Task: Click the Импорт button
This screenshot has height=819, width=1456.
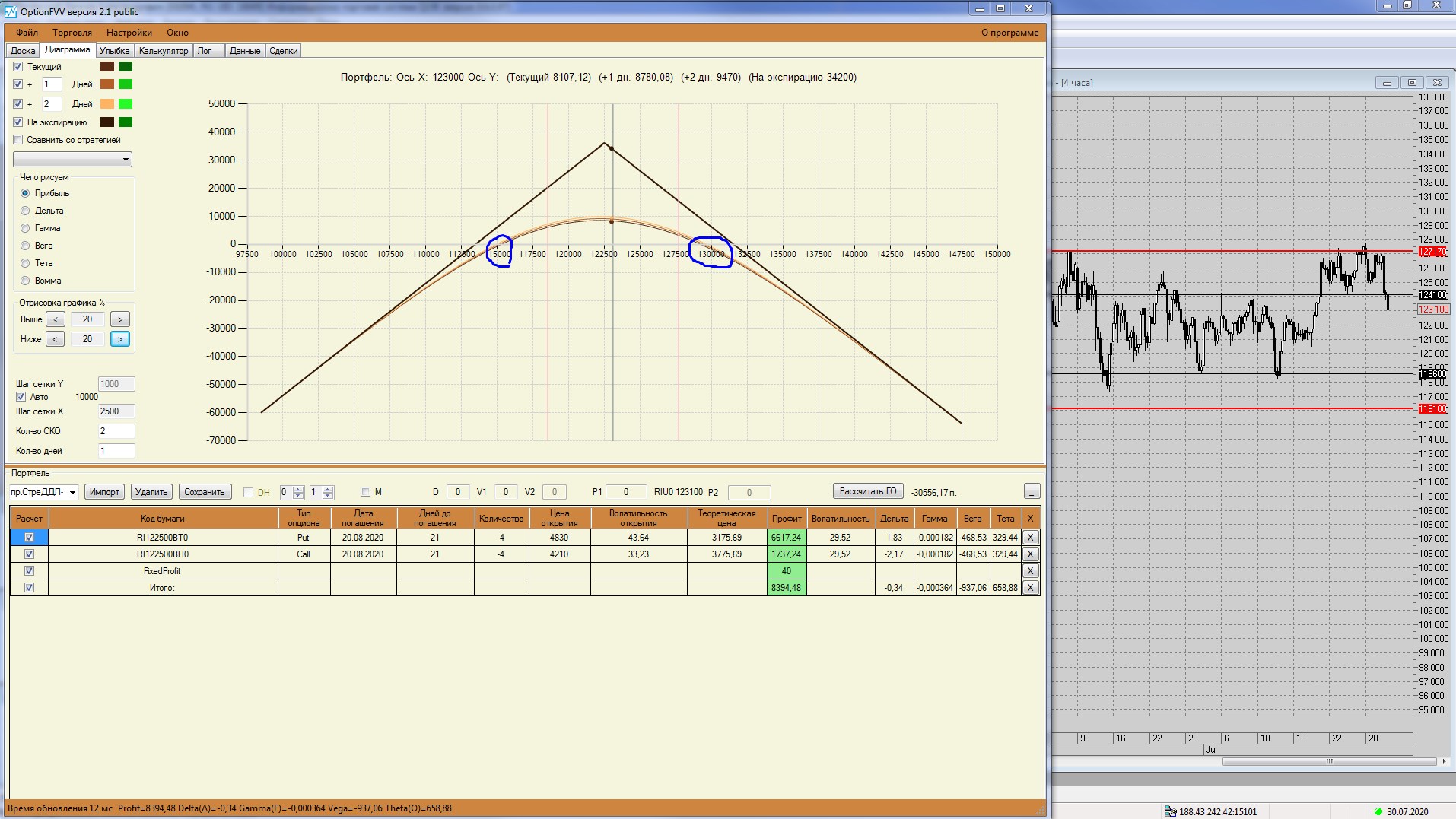Action: click(104, 492)
